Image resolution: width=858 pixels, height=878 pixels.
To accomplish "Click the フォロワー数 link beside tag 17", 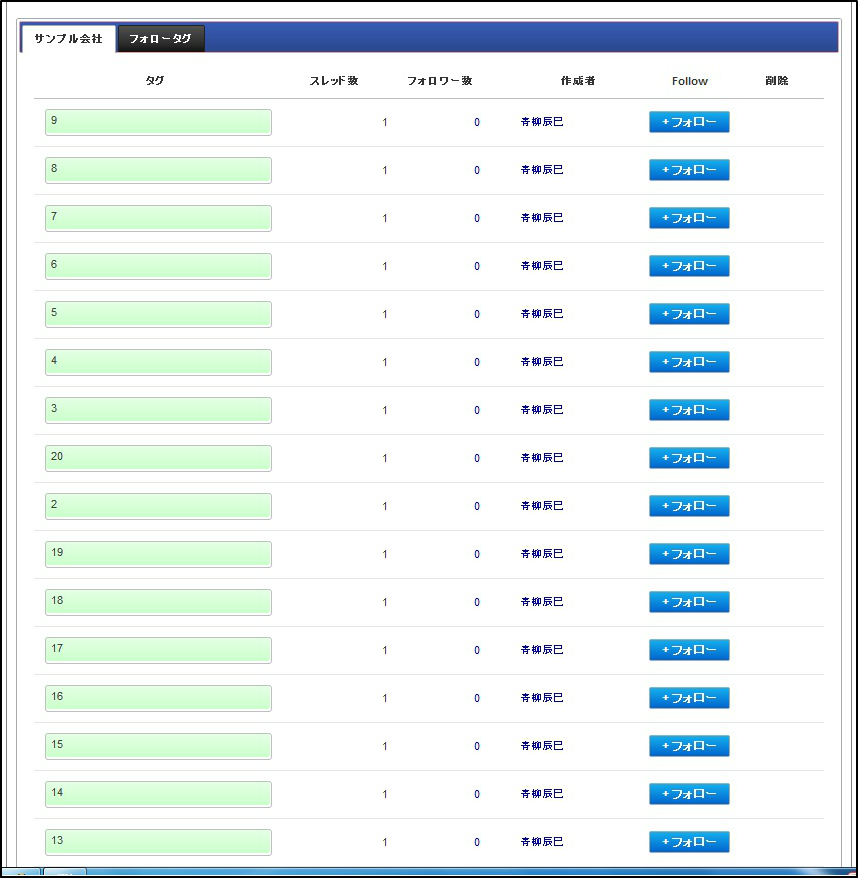I will (477, 649).
